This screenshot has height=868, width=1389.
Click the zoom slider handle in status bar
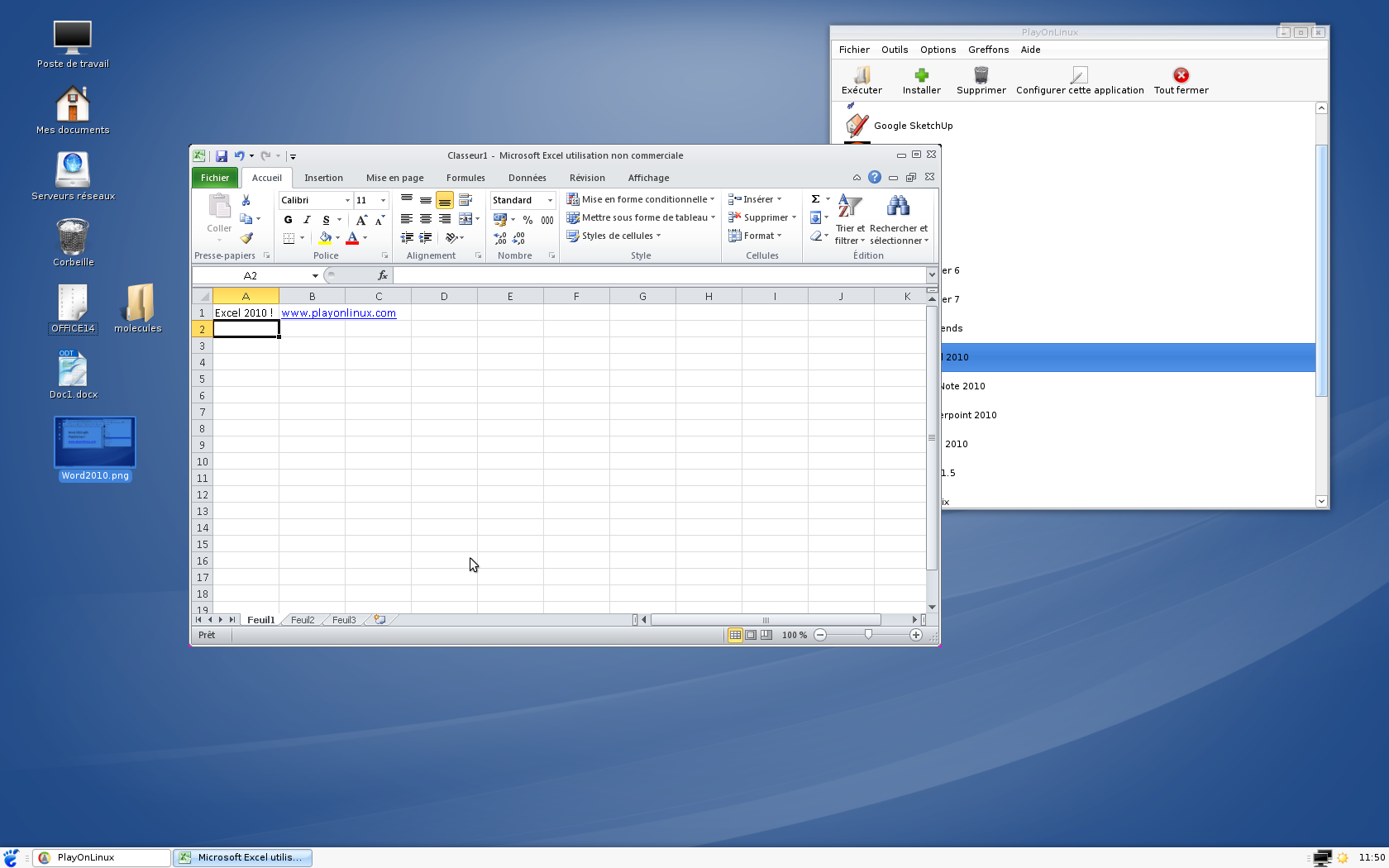pyautogui.click(x=868, y=635)
